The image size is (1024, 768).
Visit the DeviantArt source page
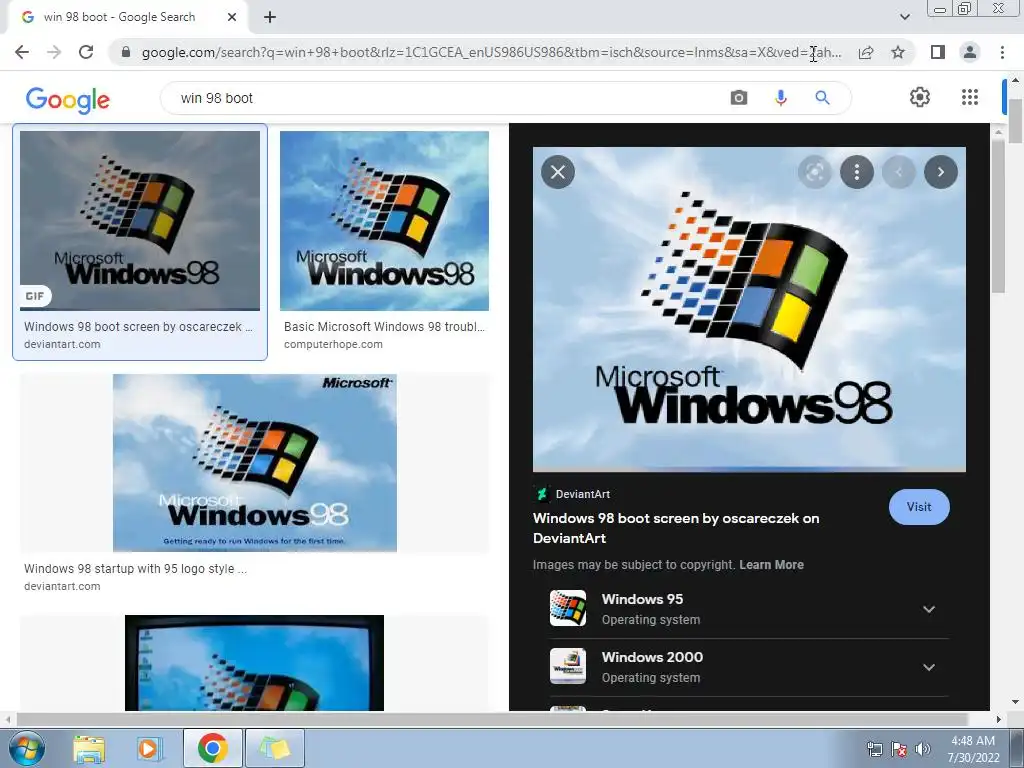[x=919, y=507]
